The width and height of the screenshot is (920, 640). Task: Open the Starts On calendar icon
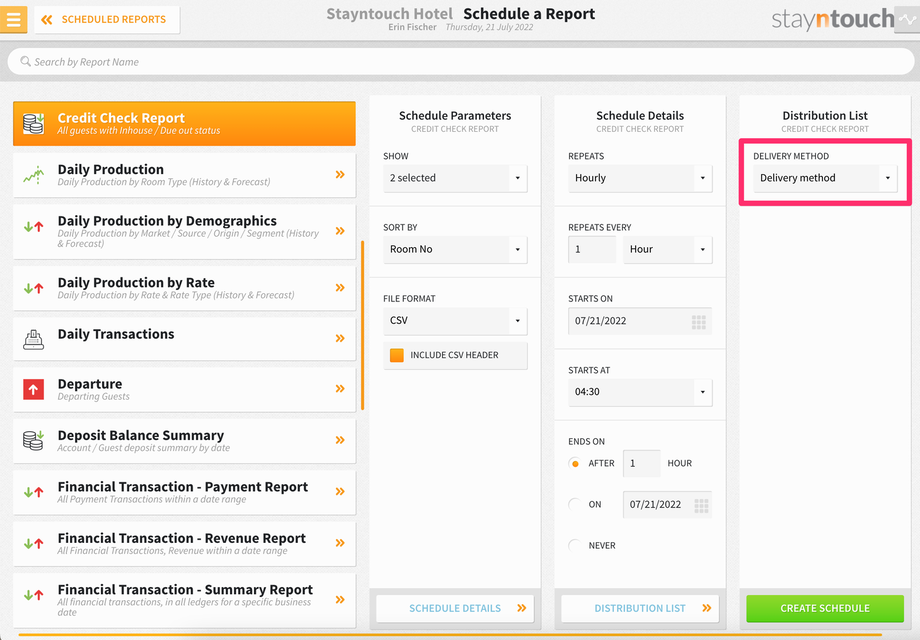pos(698,321)
